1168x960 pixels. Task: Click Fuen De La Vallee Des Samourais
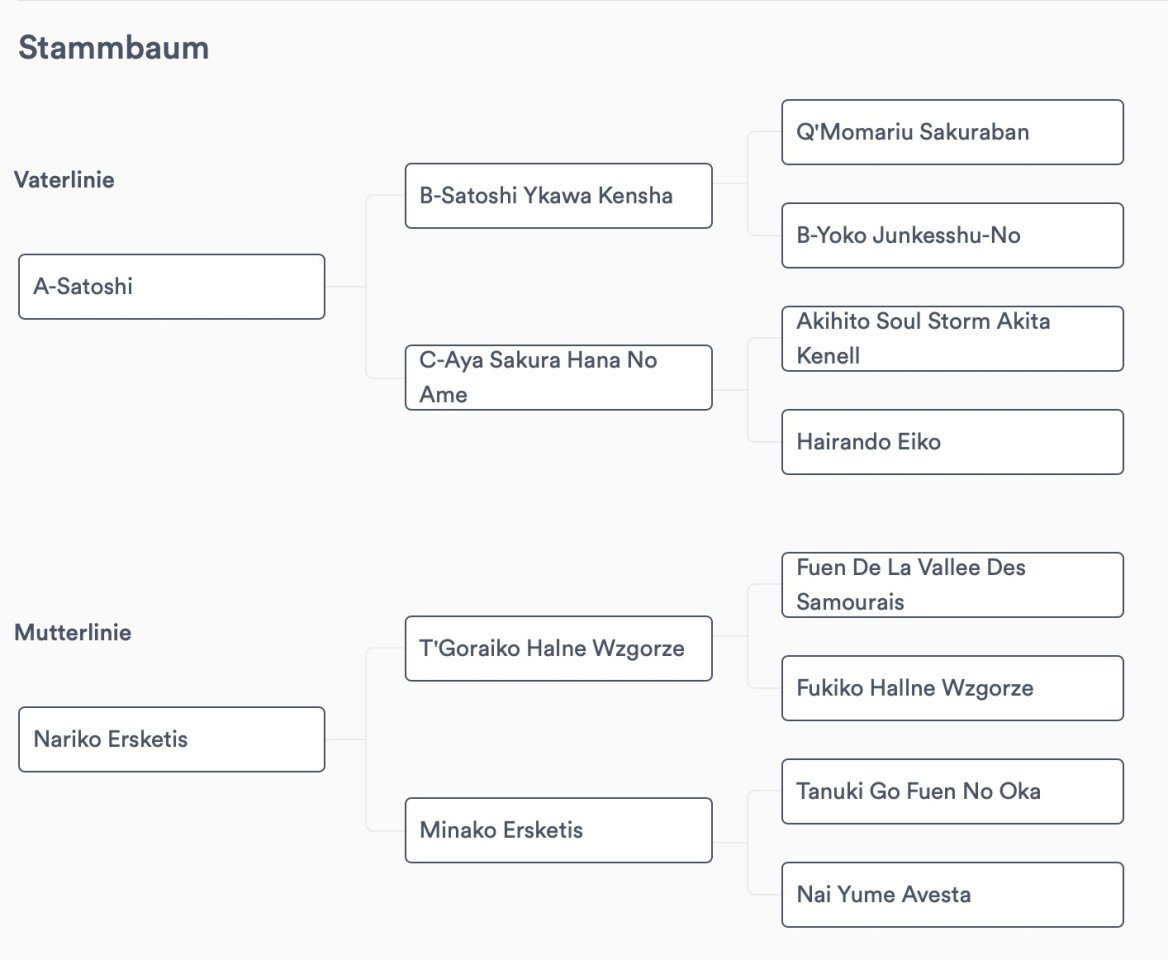pos(952,585)
